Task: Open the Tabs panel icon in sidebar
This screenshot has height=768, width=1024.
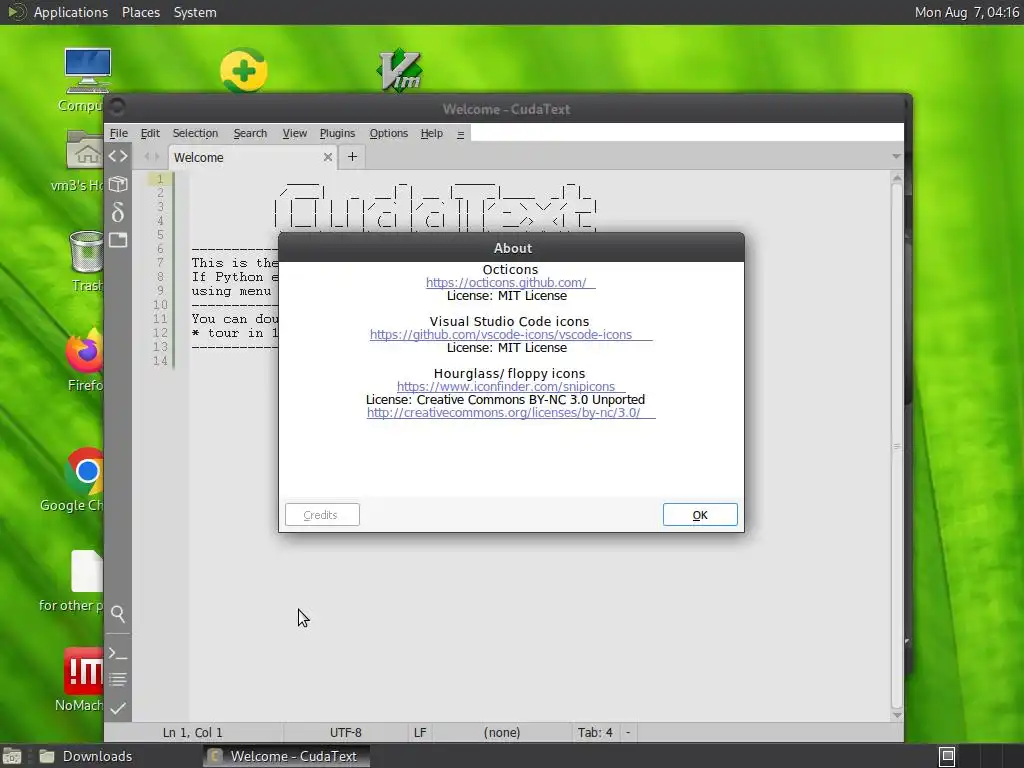Action: [118, 240]
